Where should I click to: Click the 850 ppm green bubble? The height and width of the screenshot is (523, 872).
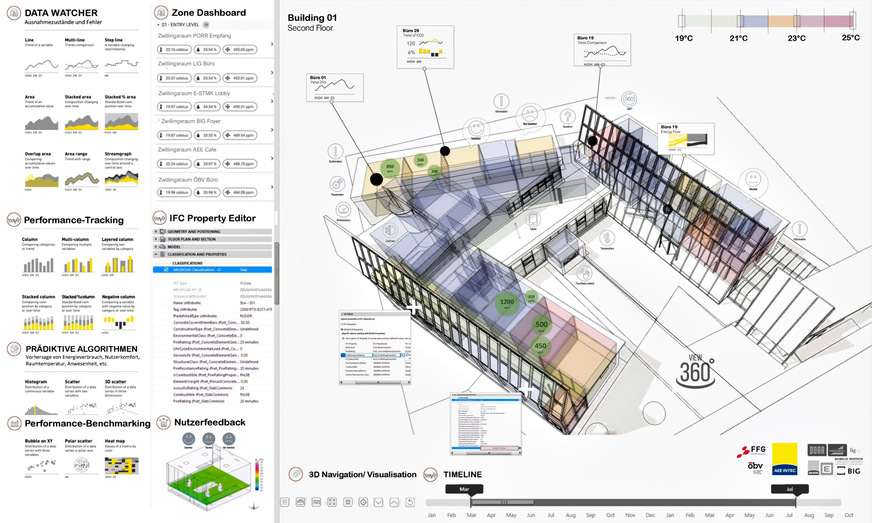392,167
